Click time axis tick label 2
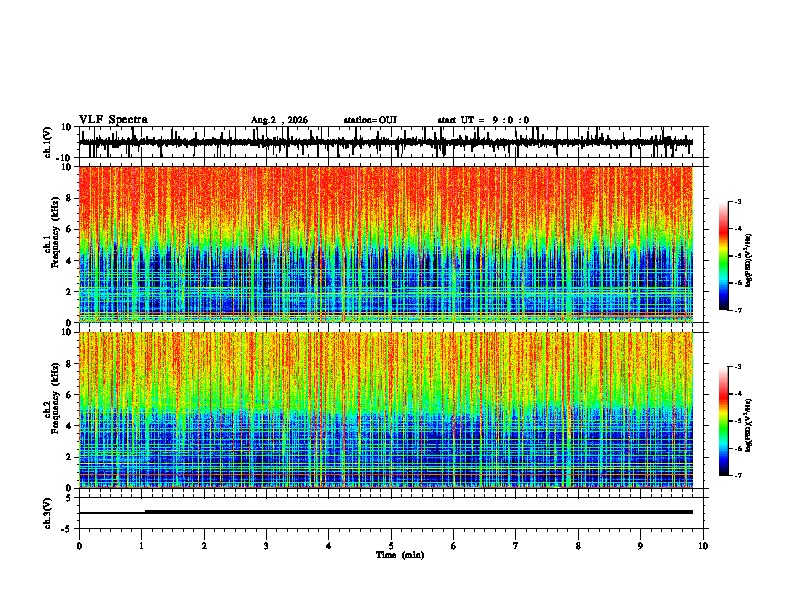792x612 pixels. pos(204,546)
